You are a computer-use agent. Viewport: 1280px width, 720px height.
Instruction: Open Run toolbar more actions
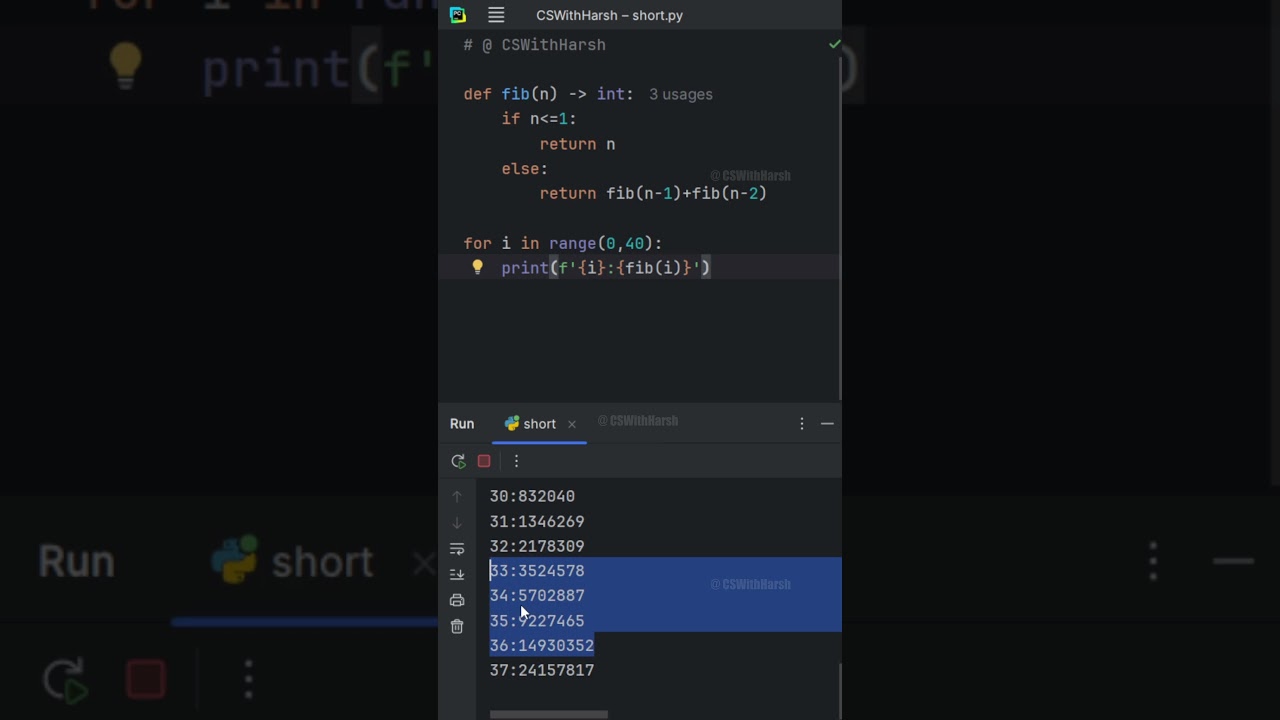pyautogui.click(x=516, y=461)
